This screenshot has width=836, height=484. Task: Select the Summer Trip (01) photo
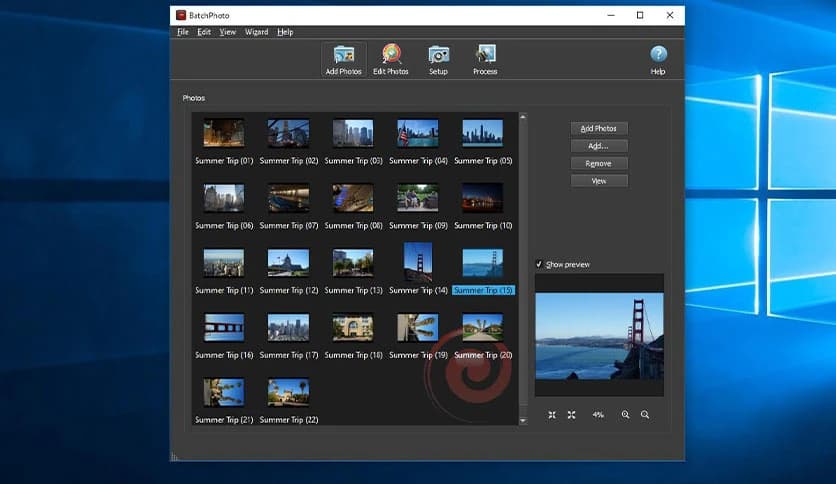pyautogui.click(x=224, y=134)
